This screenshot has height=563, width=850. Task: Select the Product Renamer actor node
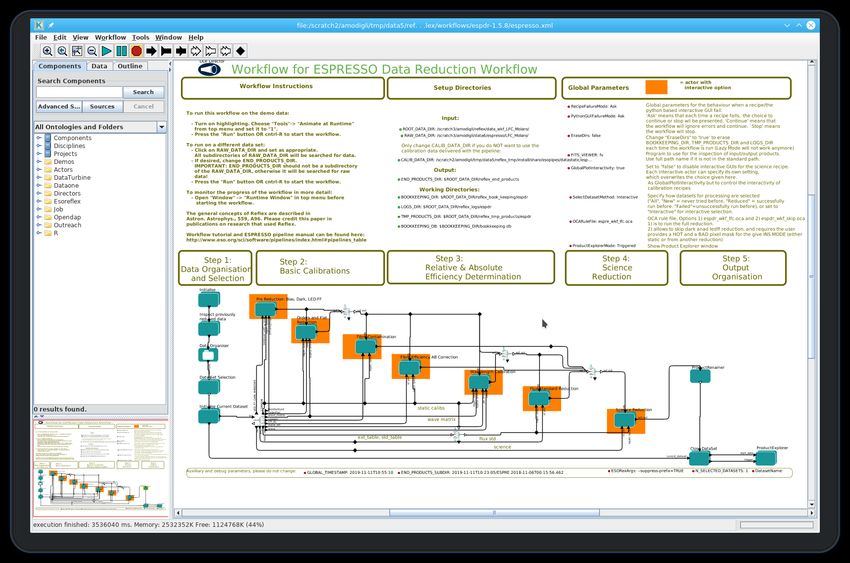(x=700, y=376)
